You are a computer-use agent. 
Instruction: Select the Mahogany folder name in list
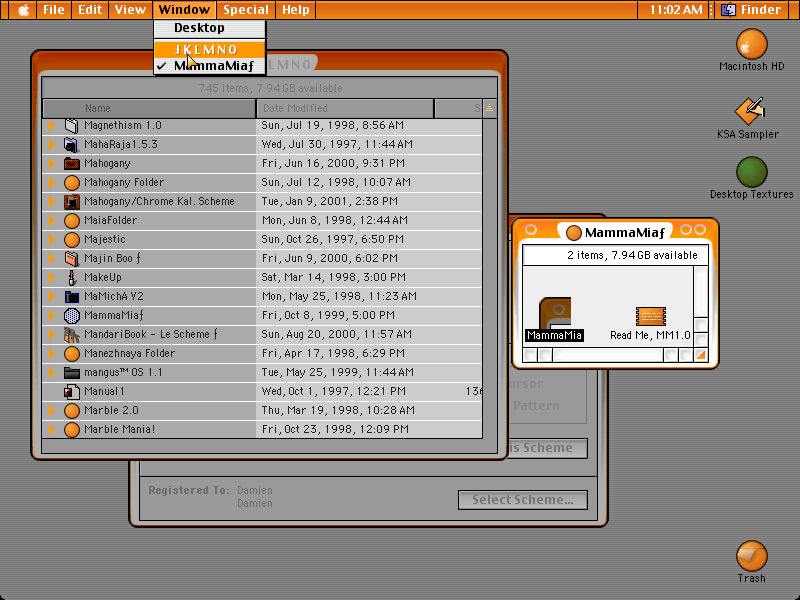[107, 164]
